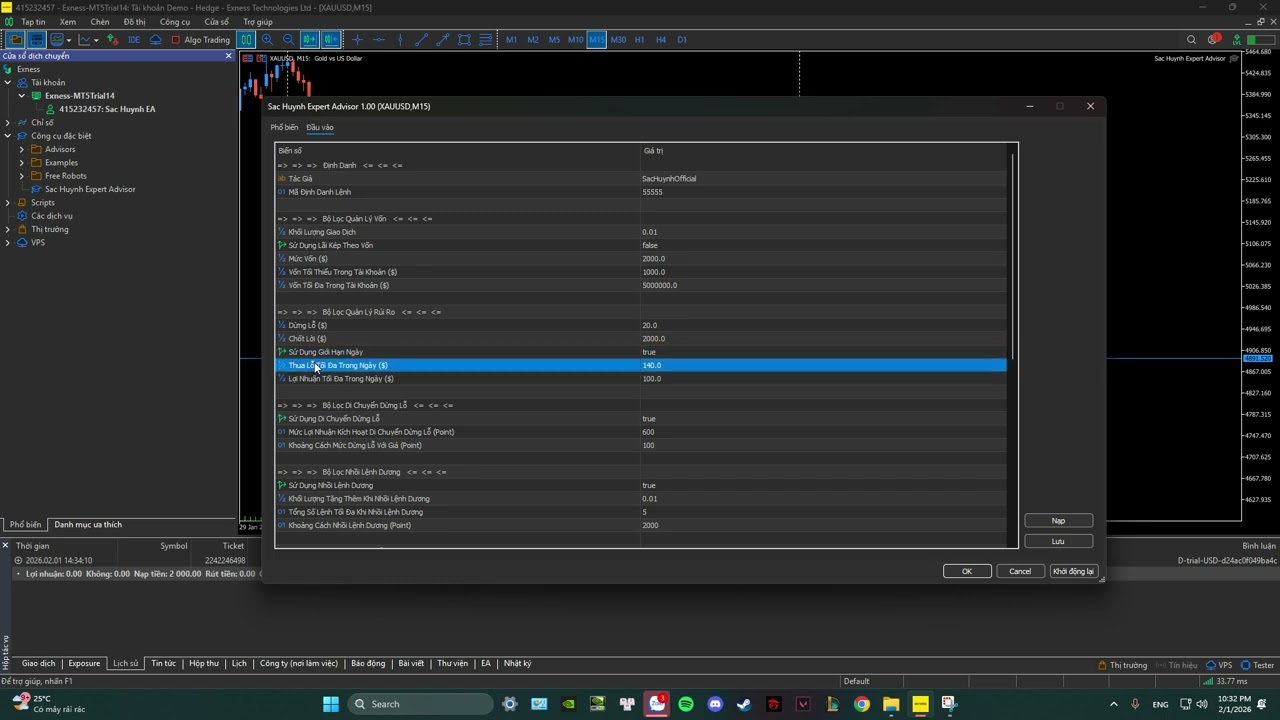Zoom in on the chart
The image size is (1280, 720).
click(267, 40)
